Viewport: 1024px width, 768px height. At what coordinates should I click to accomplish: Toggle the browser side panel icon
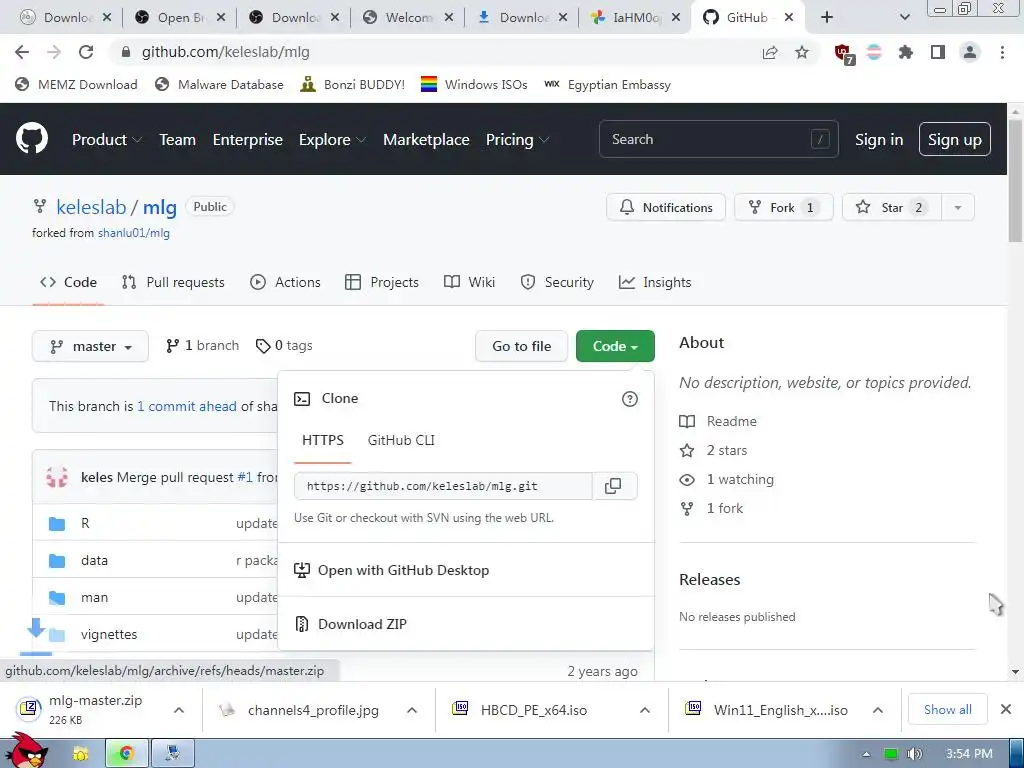(x=938, y=52)
